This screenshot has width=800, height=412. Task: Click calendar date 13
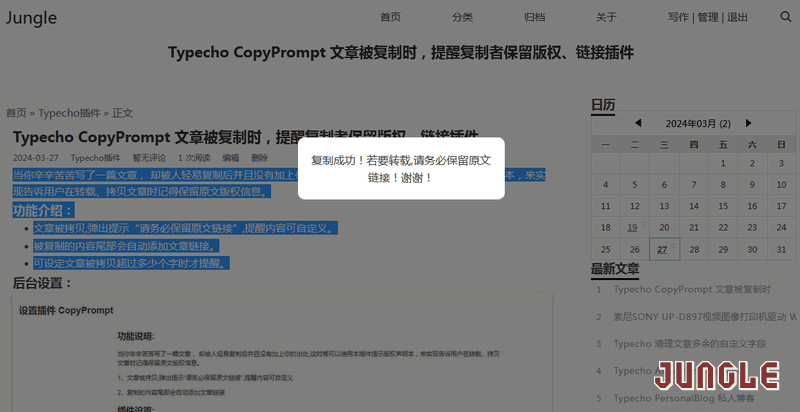pos(664,206)
